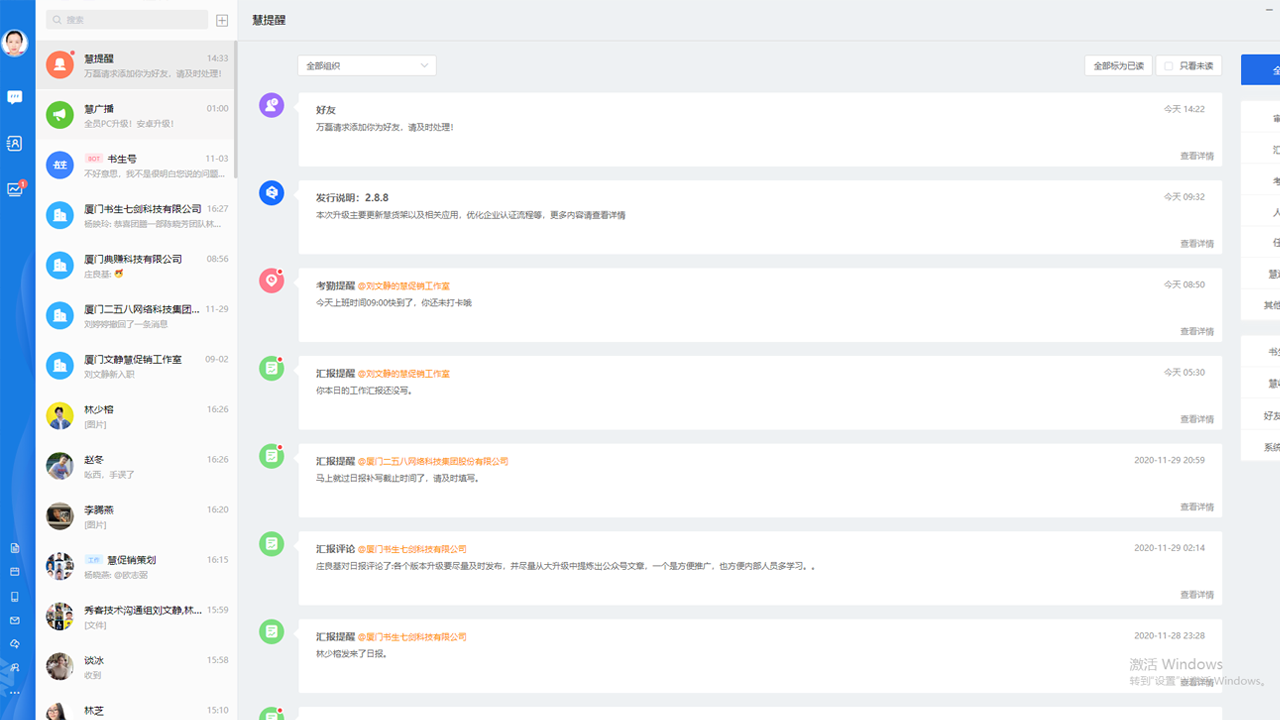Open the calendar icon in lower sidebar
1280x720 pixels.
tap(14, 572)
